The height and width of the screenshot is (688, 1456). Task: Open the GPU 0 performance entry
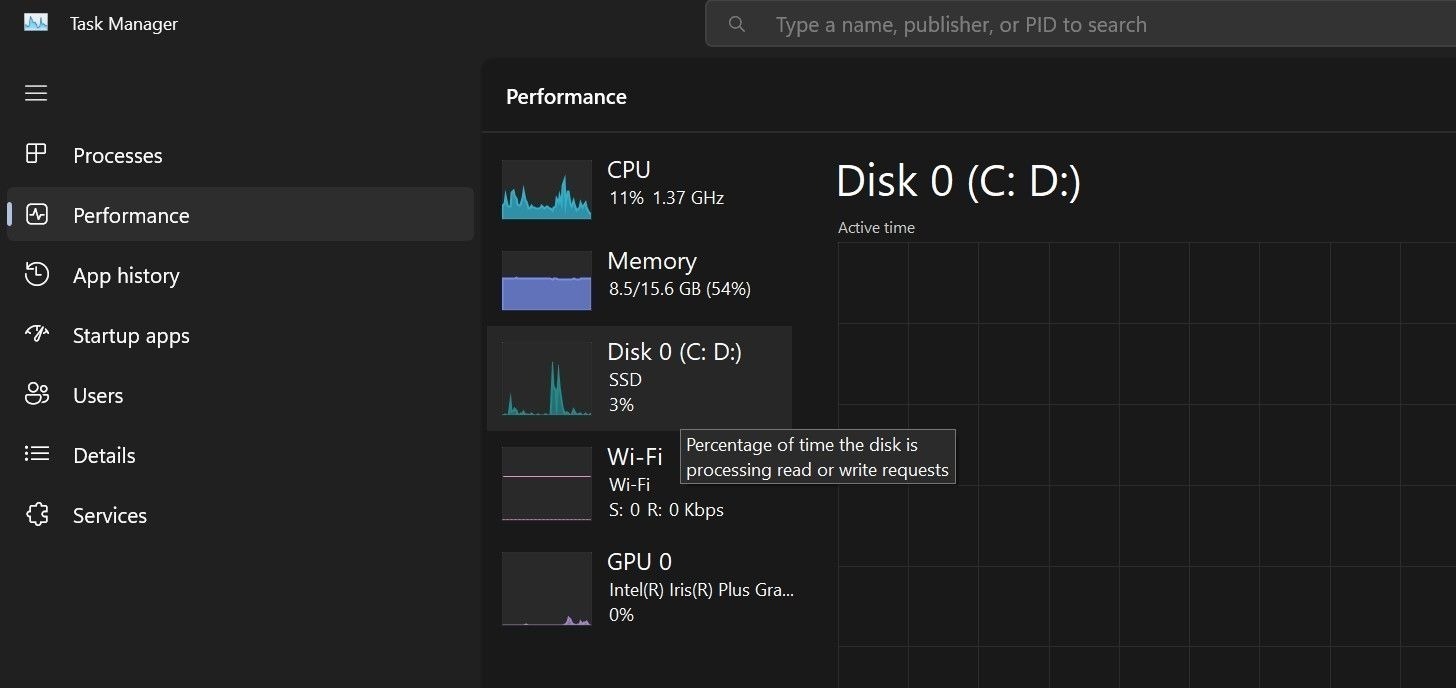640,589
